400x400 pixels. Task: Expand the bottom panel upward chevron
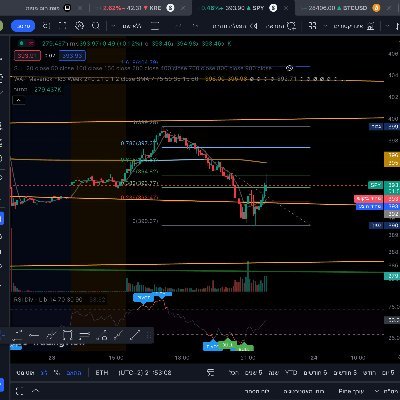click(36, 391)
